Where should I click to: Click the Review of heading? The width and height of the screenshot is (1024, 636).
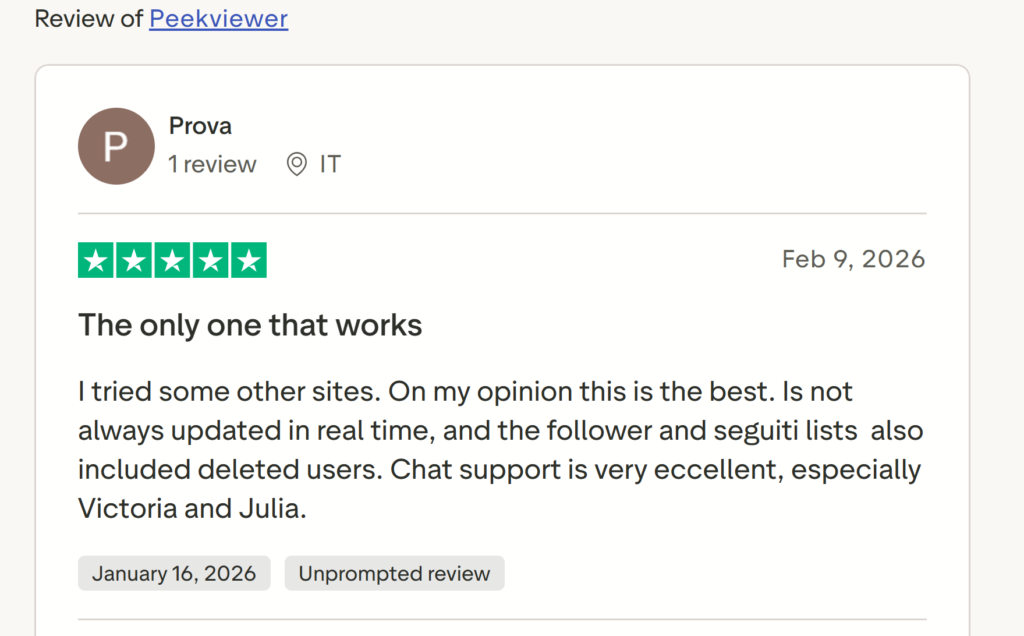[88, 18]
